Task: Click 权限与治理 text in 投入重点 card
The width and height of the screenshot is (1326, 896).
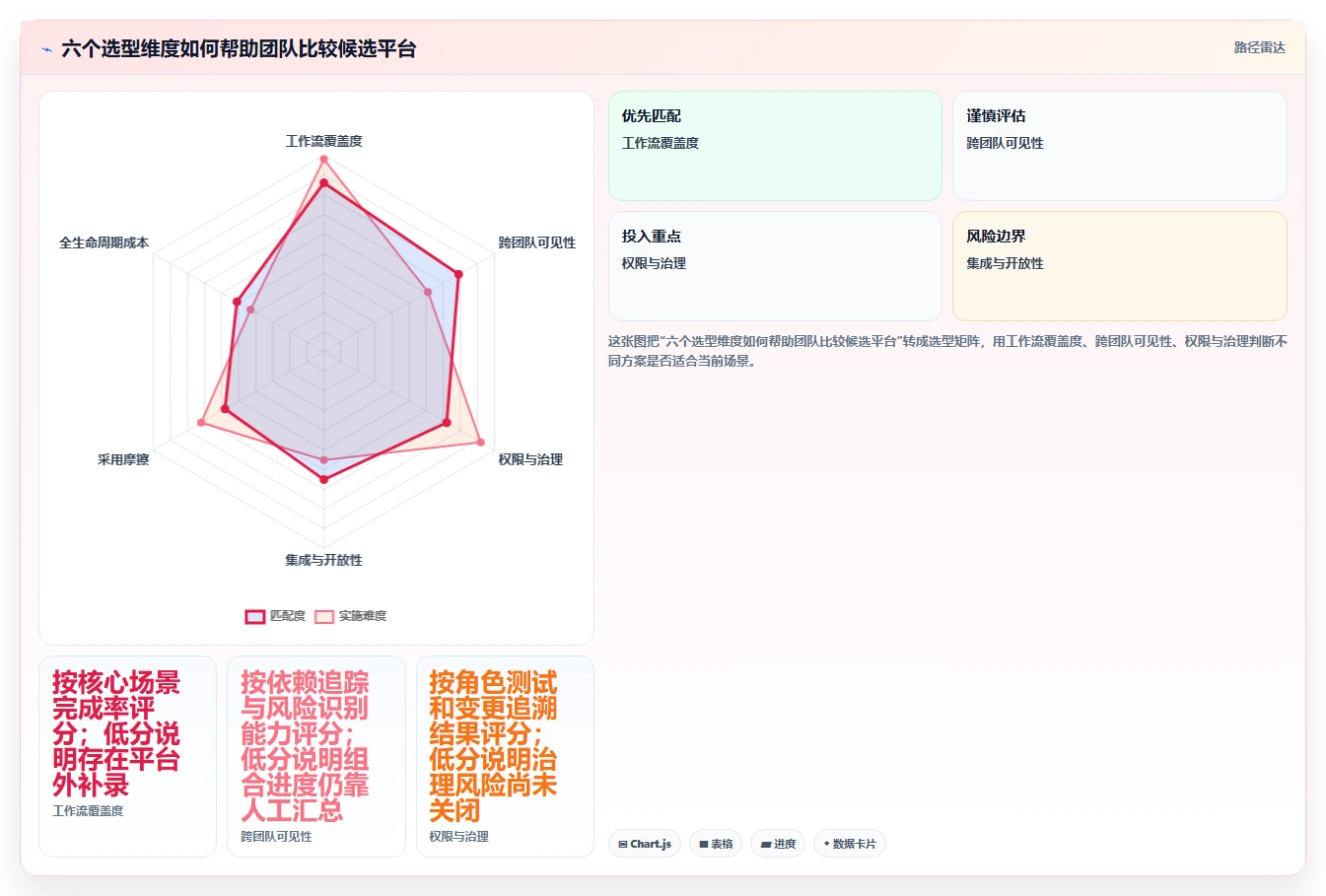Action: (654, 263)
